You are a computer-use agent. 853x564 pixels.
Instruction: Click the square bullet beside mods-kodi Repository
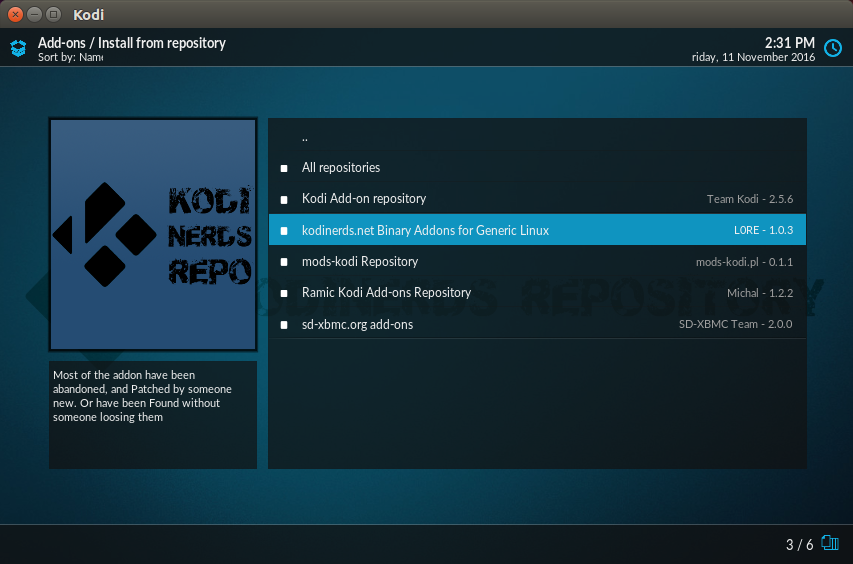coord(284,262)
